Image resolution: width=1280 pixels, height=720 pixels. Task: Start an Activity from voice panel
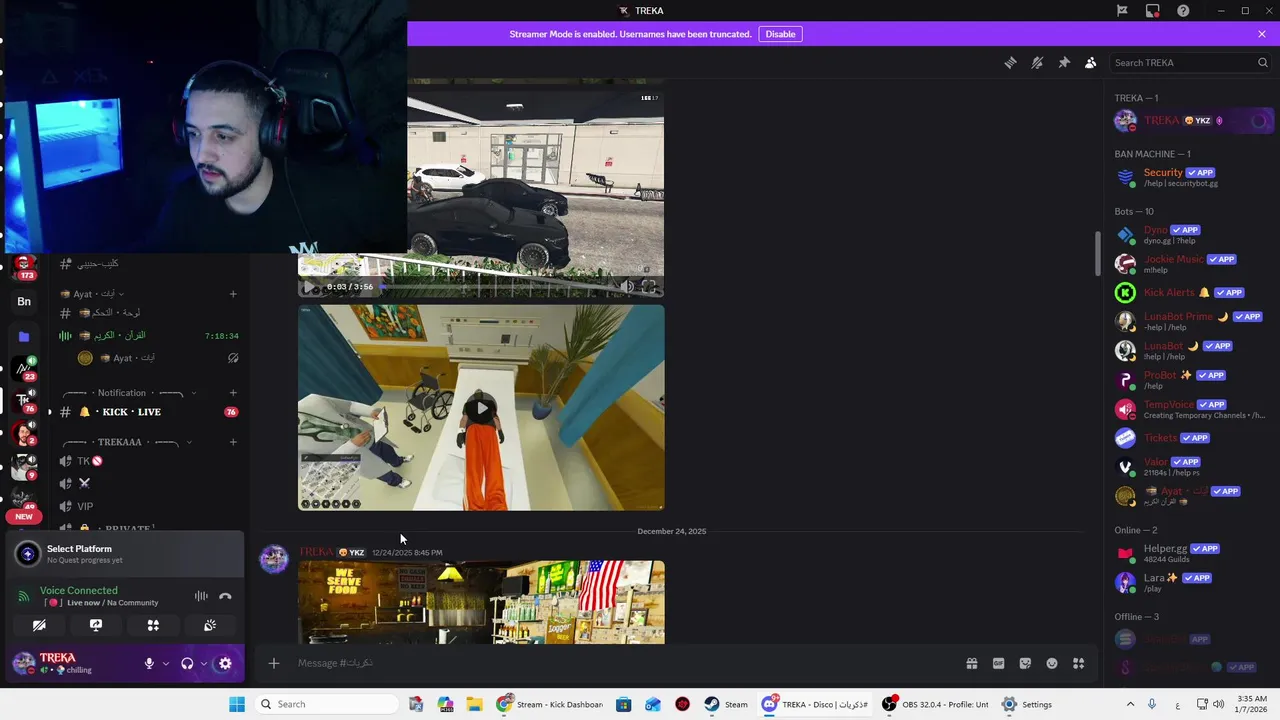click(153, 625)
